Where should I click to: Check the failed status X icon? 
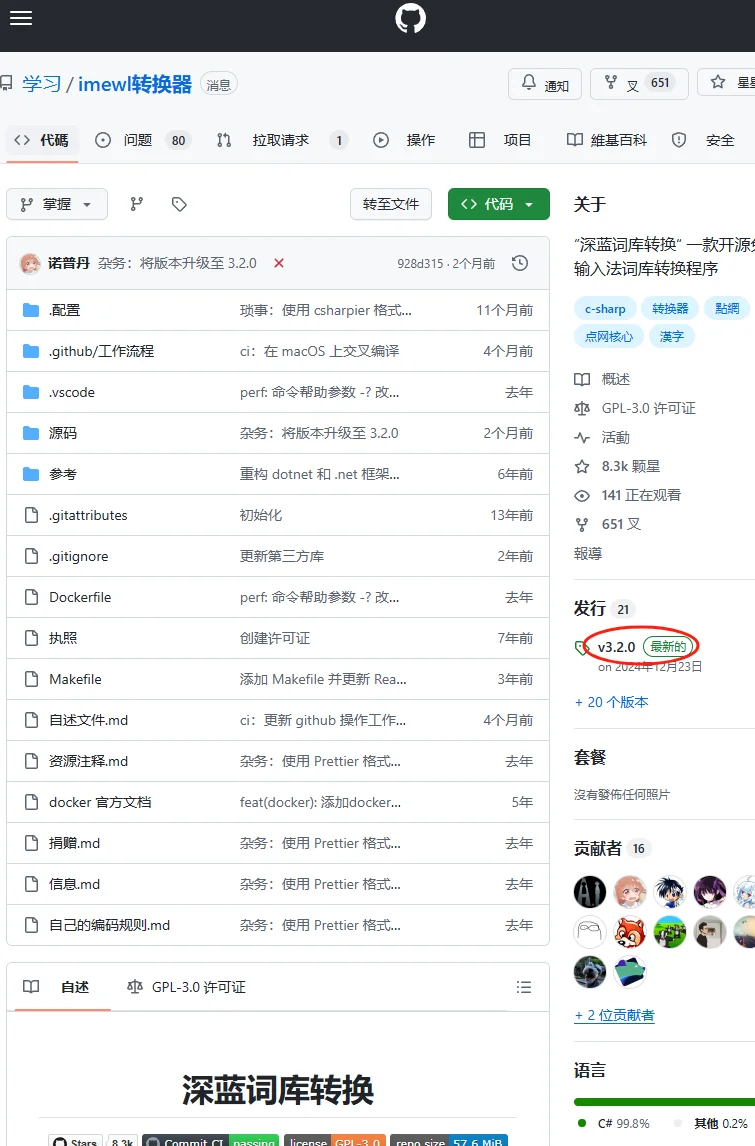pyautogui.click(x=278, y=263)
